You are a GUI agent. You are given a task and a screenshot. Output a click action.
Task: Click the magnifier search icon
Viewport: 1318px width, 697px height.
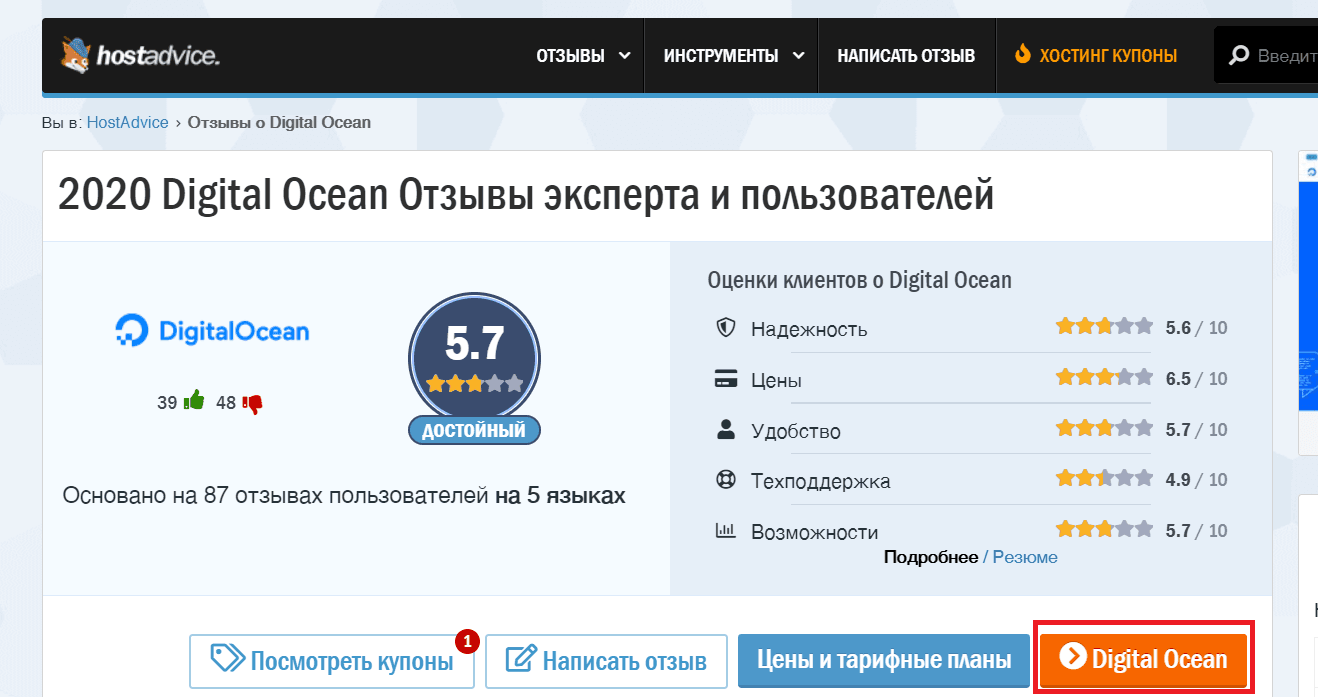[1239, 56]
